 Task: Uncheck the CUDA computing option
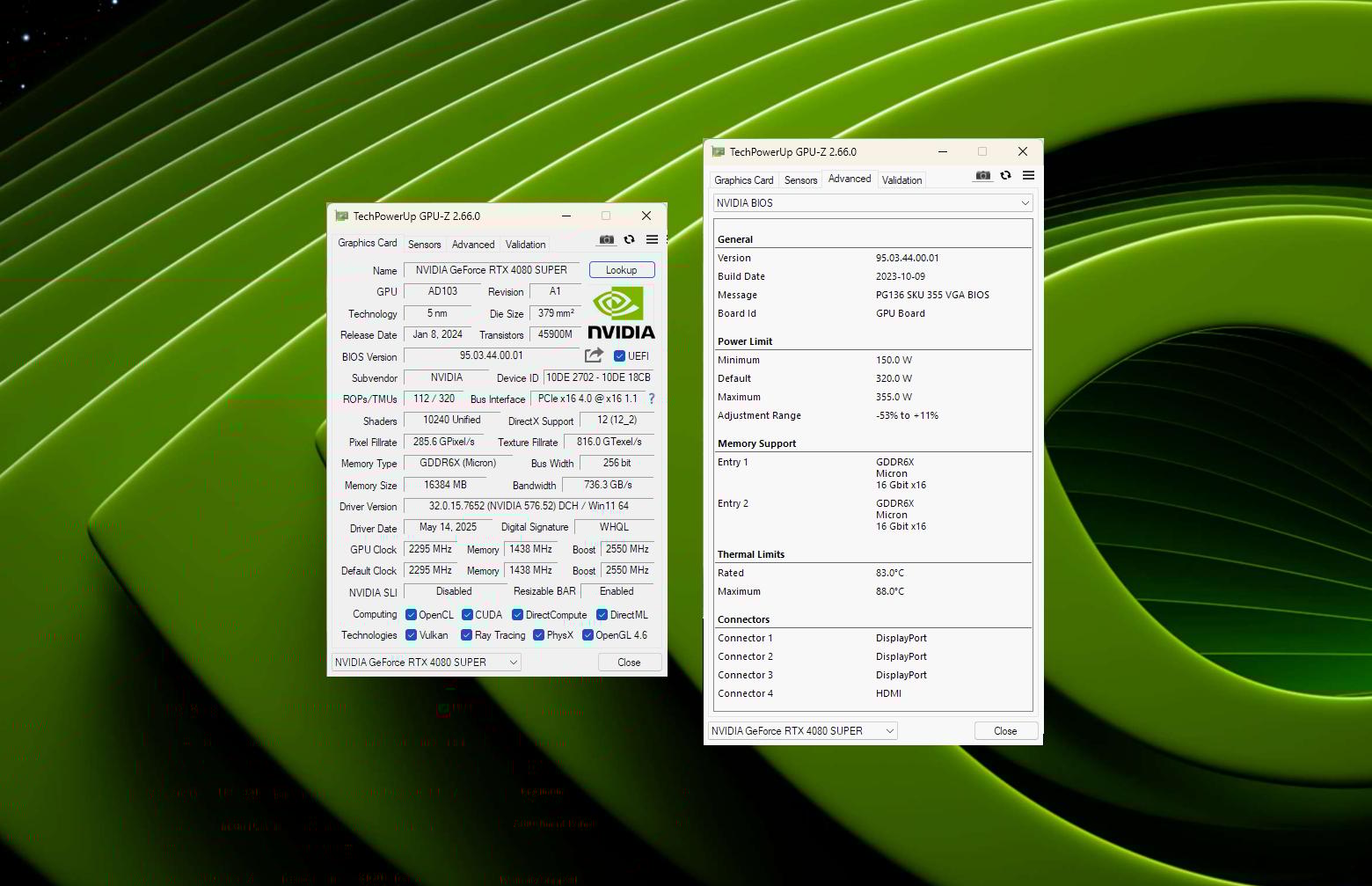coord(467,614)
